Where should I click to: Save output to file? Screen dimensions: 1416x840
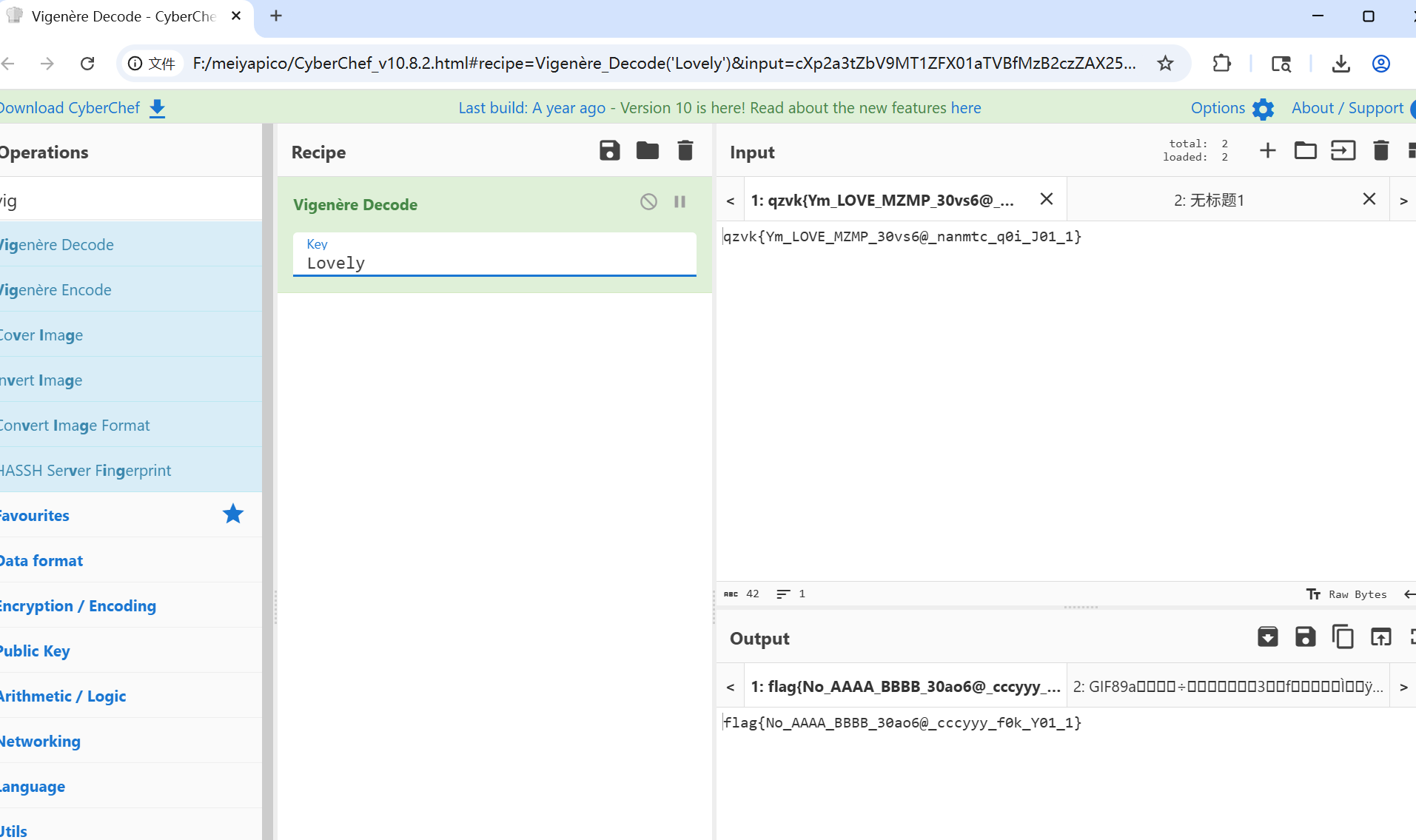point(1305,637)
